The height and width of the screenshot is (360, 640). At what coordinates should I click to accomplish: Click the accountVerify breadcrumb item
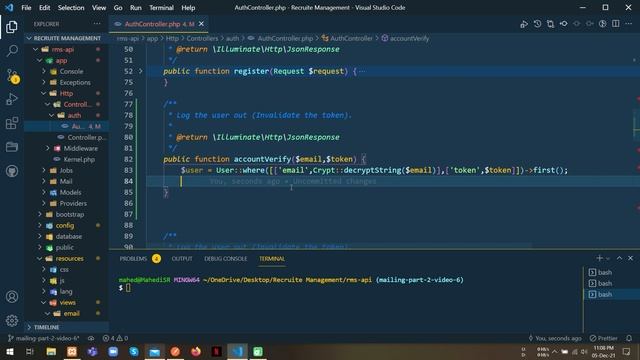click(409, 38)
